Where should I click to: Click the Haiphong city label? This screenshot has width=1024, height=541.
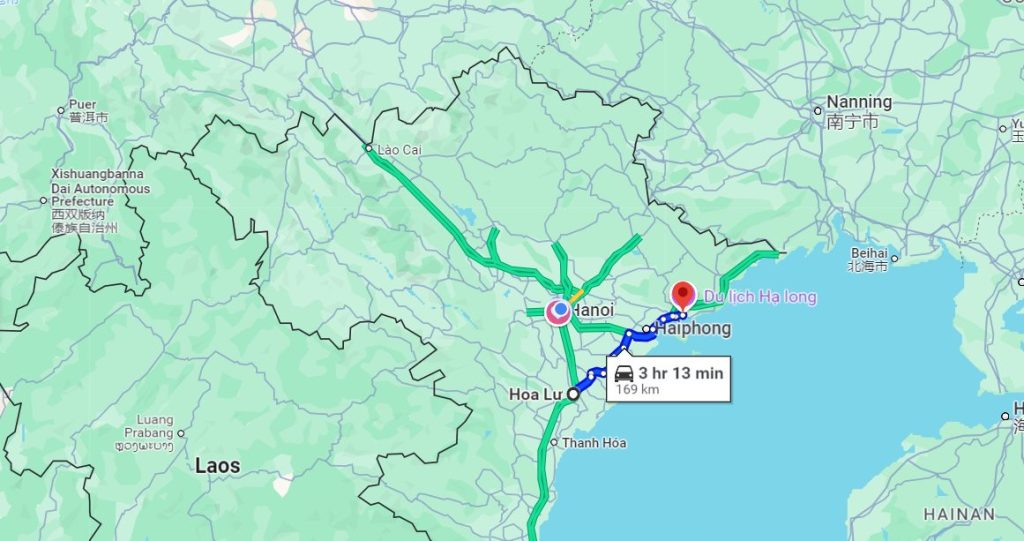[693, 328]
